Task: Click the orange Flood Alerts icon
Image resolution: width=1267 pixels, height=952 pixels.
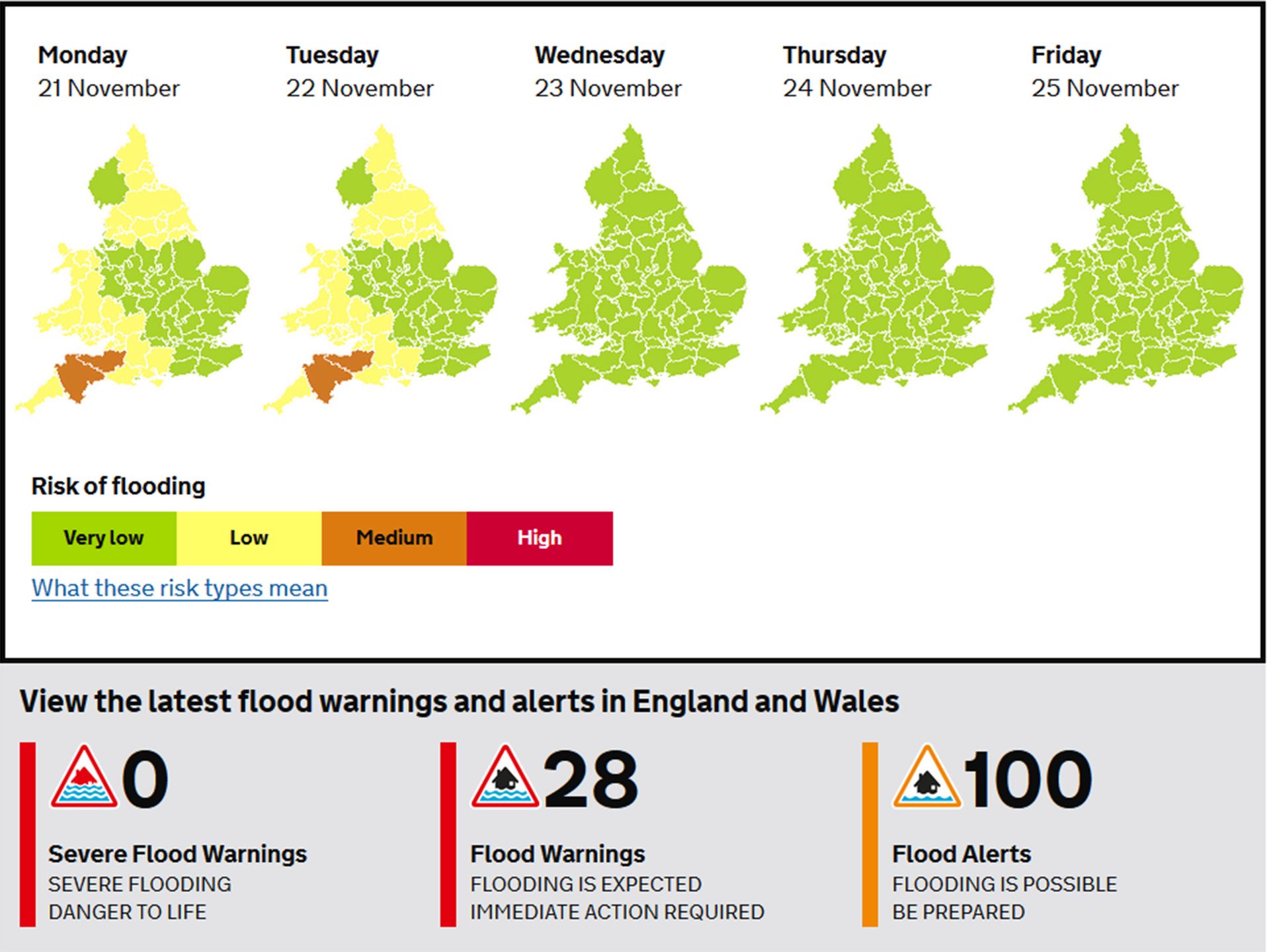Action: pos(926,777)
